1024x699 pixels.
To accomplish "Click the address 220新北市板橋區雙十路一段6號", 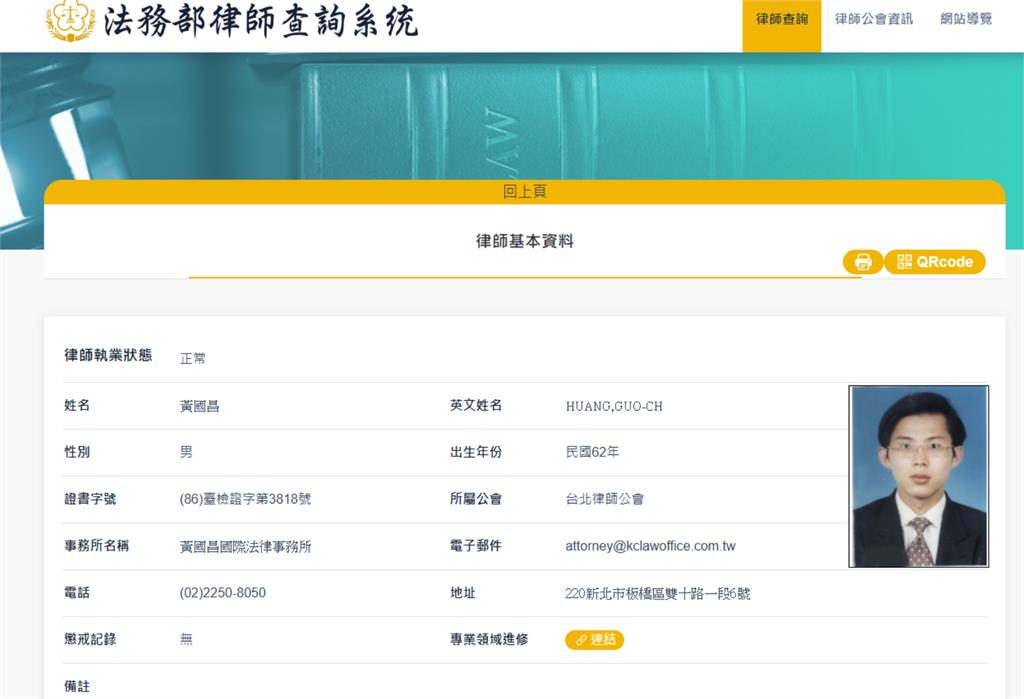I will tap(656, 593).
